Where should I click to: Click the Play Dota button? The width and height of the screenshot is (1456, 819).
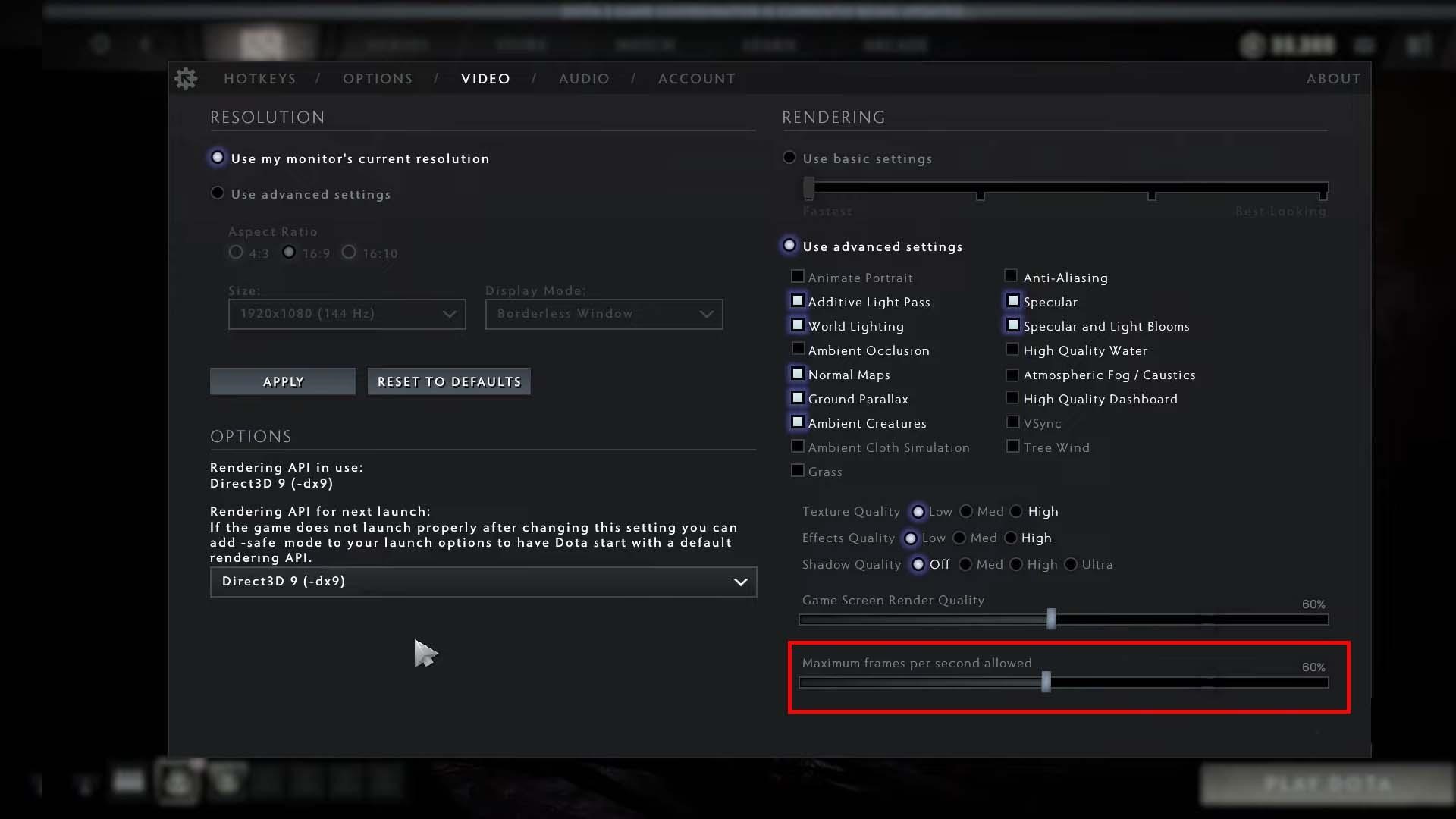[1327, 784]
